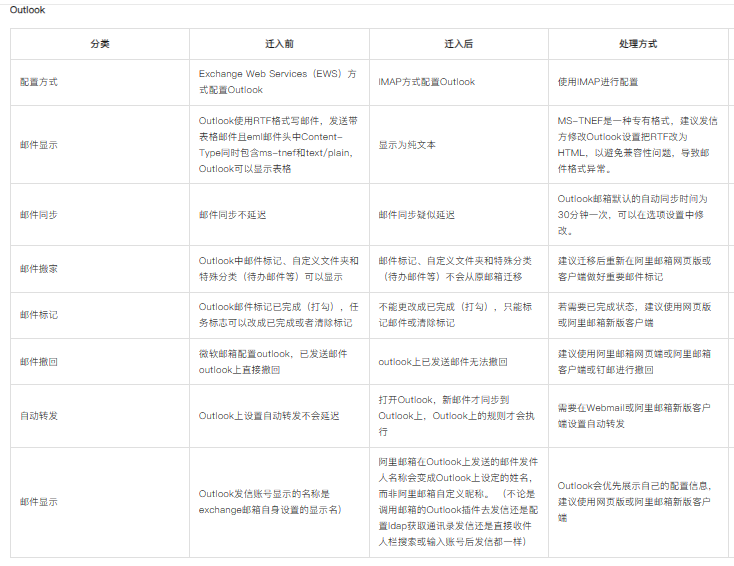Click '邮件显示' label in the exchange显示名 row
This screenshot has height=566, width=734.
coord(39,502)
